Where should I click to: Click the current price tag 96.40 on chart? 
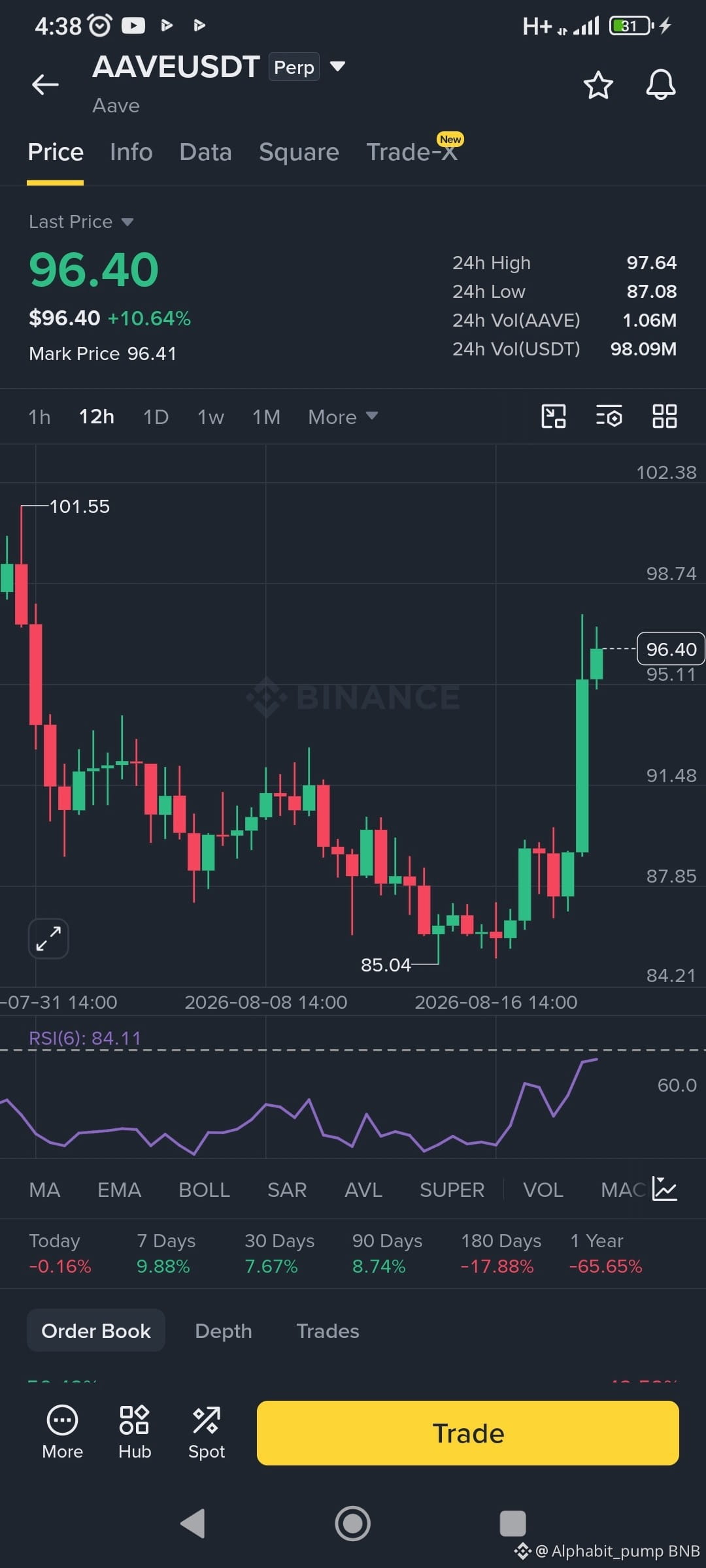coord(671,649)
